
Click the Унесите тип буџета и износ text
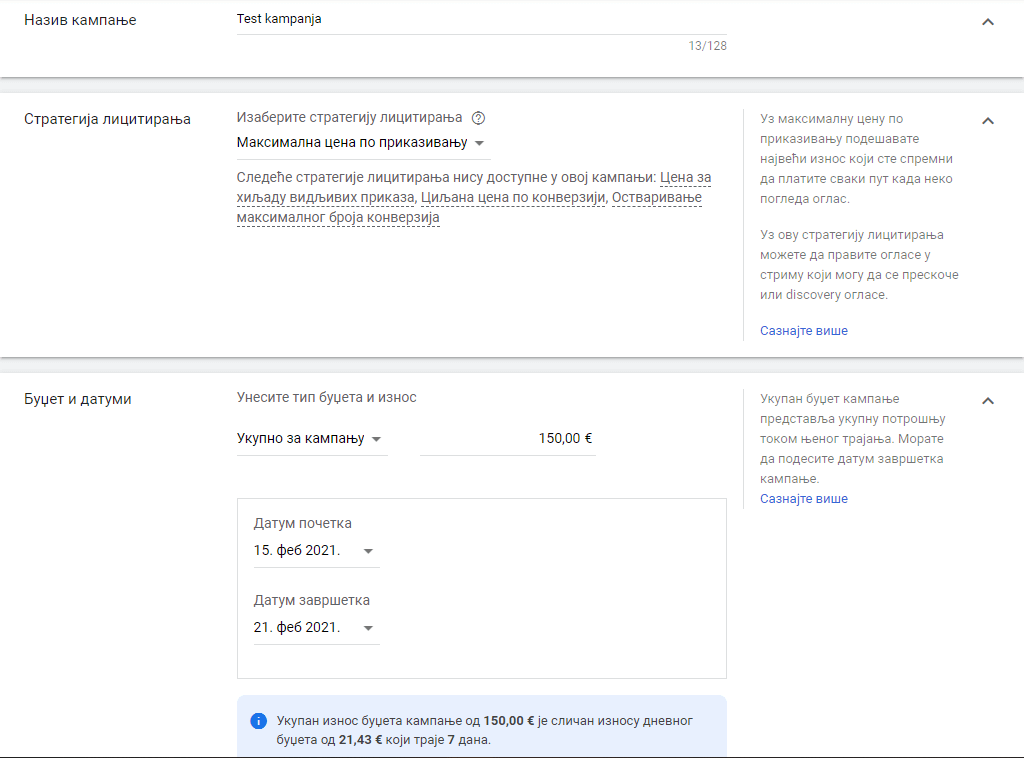(x=327, y=397)
